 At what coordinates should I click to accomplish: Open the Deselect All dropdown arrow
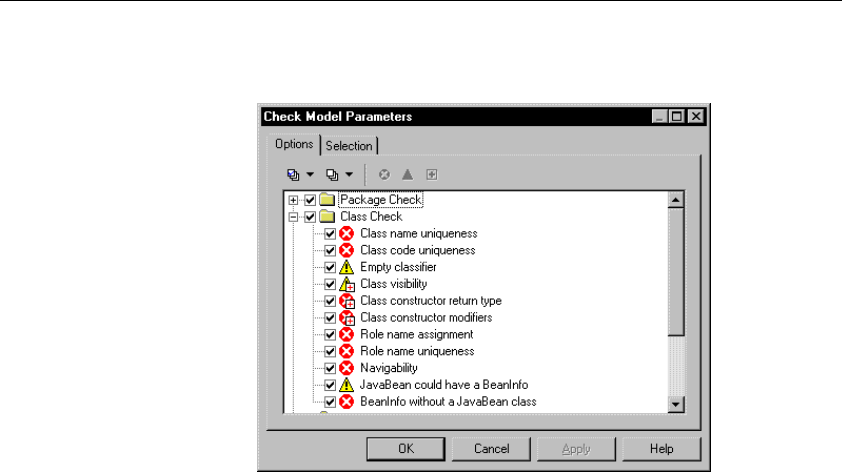point(349,175)
